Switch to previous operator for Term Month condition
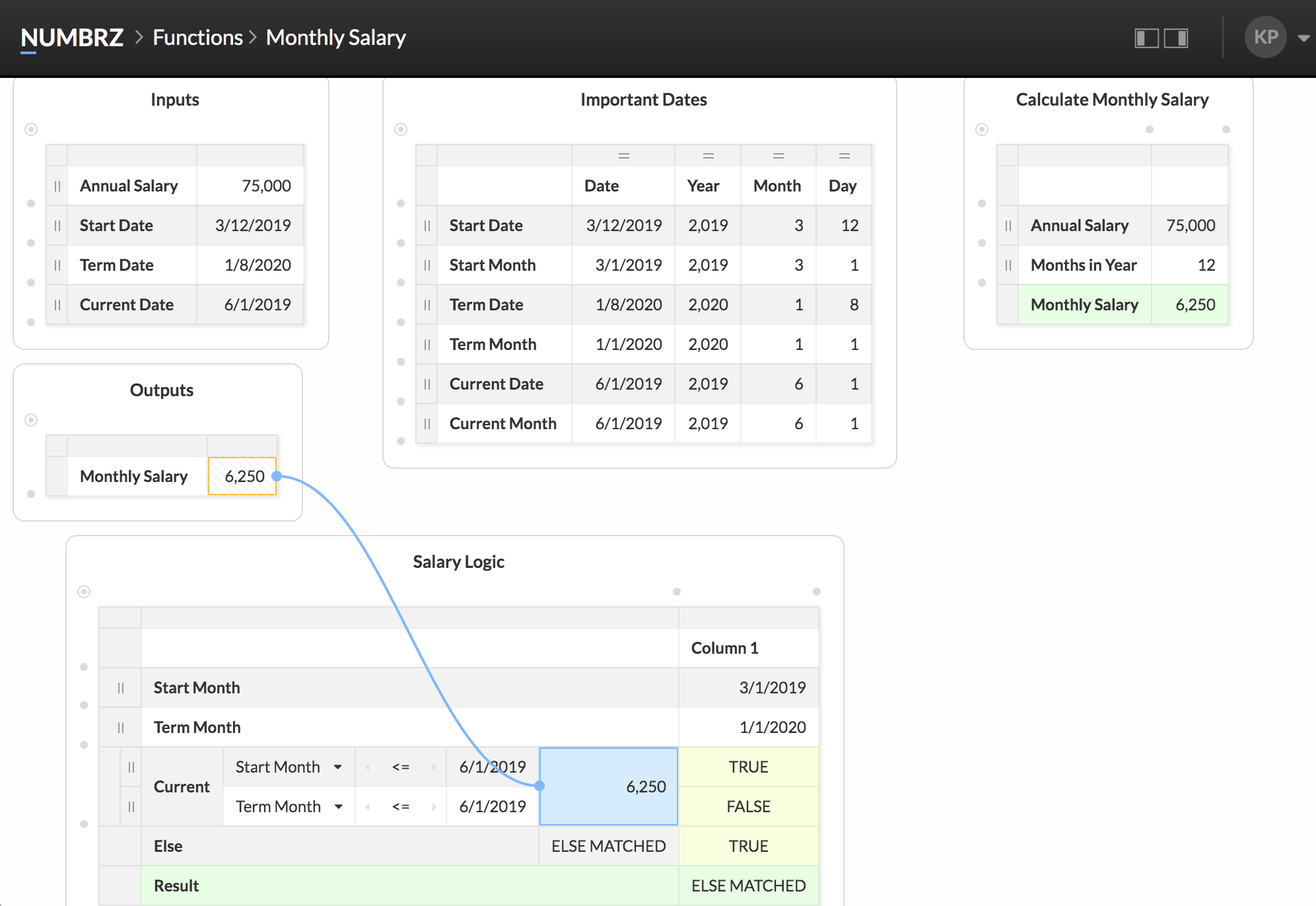The width and height of the screenshot is (1316, 906). click(x=367, y=806)
